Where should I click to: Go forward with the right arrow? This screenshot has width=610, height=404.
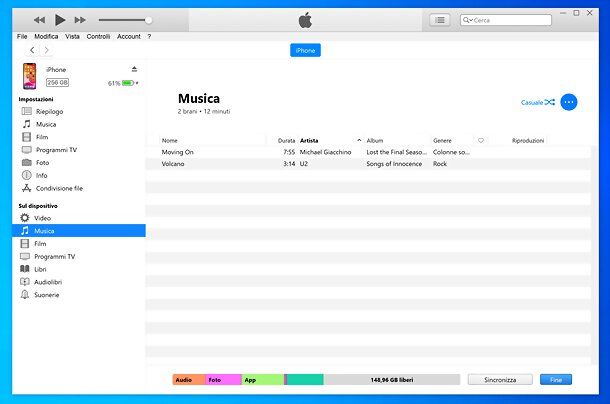point(47,50)
